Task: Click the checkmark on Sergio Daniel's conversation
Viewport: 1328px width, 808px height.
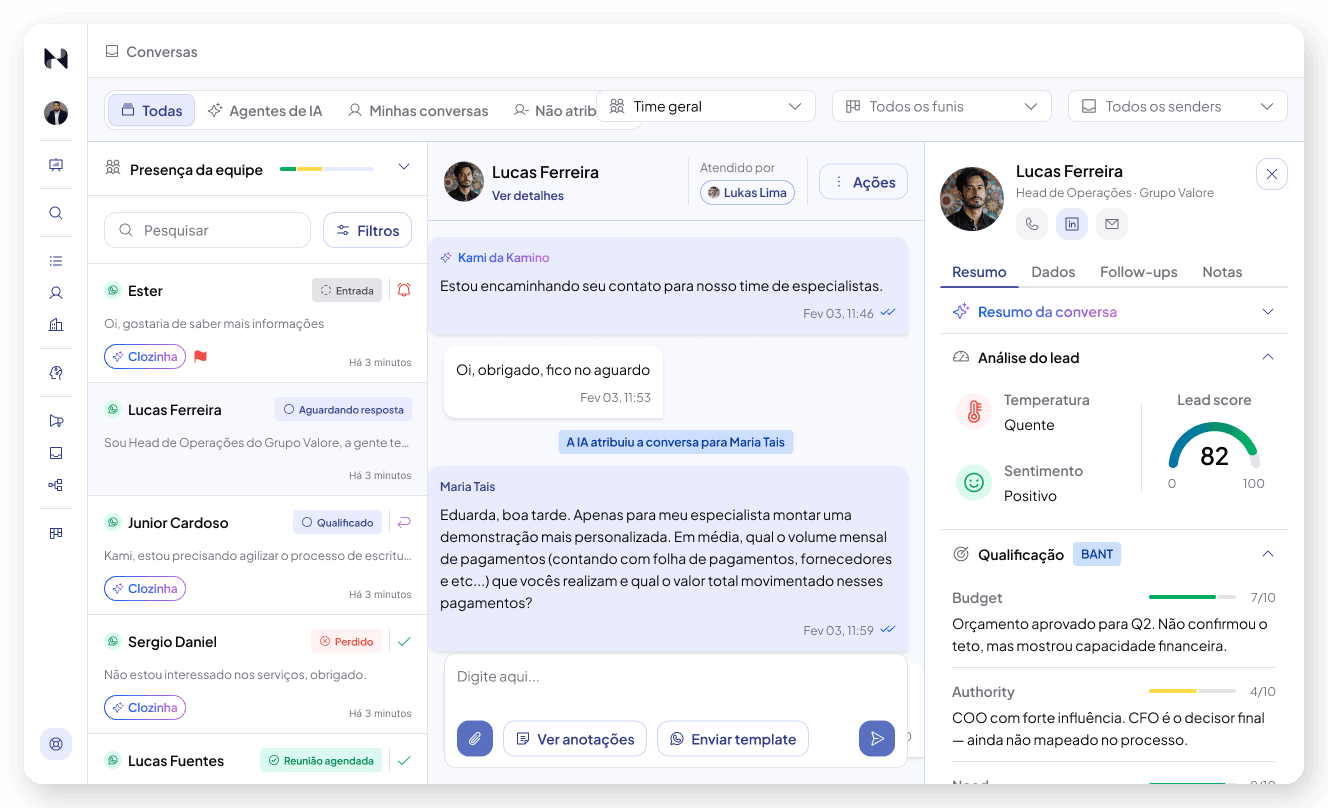Action: [404, 641]
